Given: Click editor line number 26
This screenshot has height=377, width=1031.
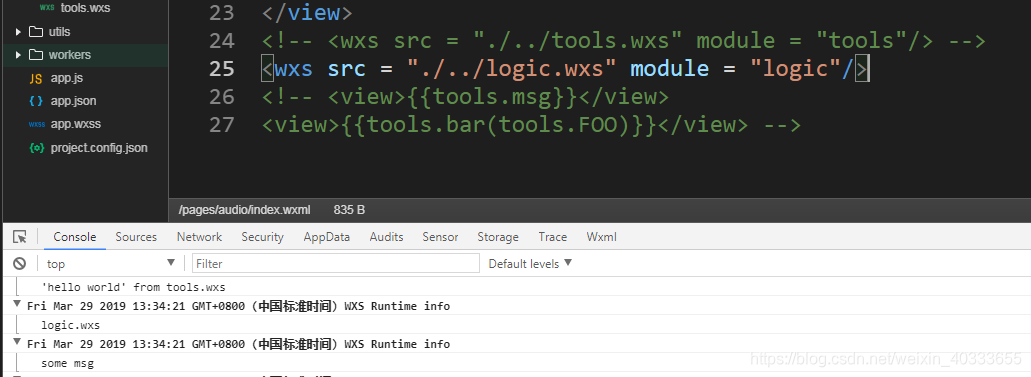Looking at the screenshot, I should point(221,97).
